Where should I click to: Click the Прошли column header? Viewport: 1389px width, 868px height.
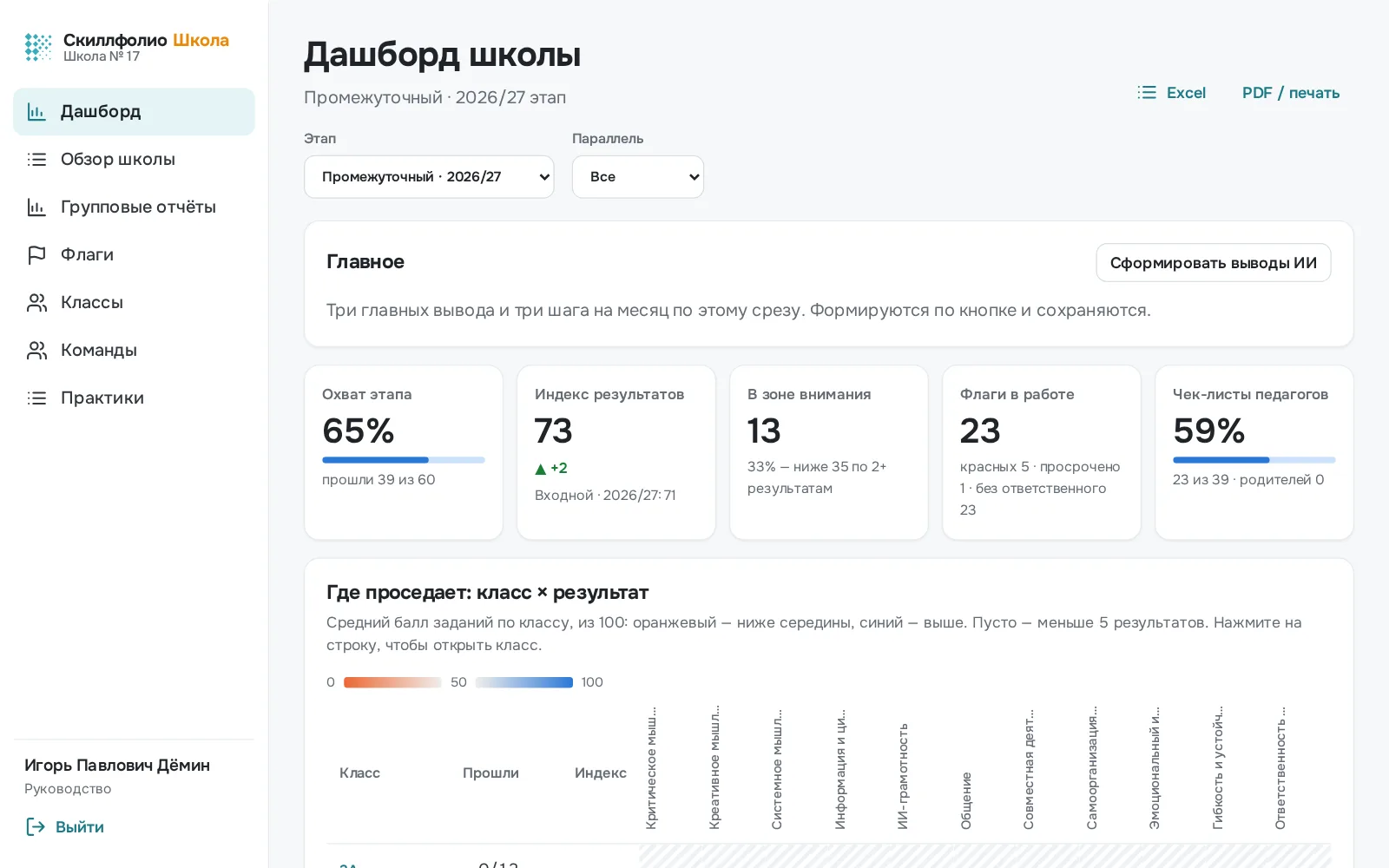[490, 773]
